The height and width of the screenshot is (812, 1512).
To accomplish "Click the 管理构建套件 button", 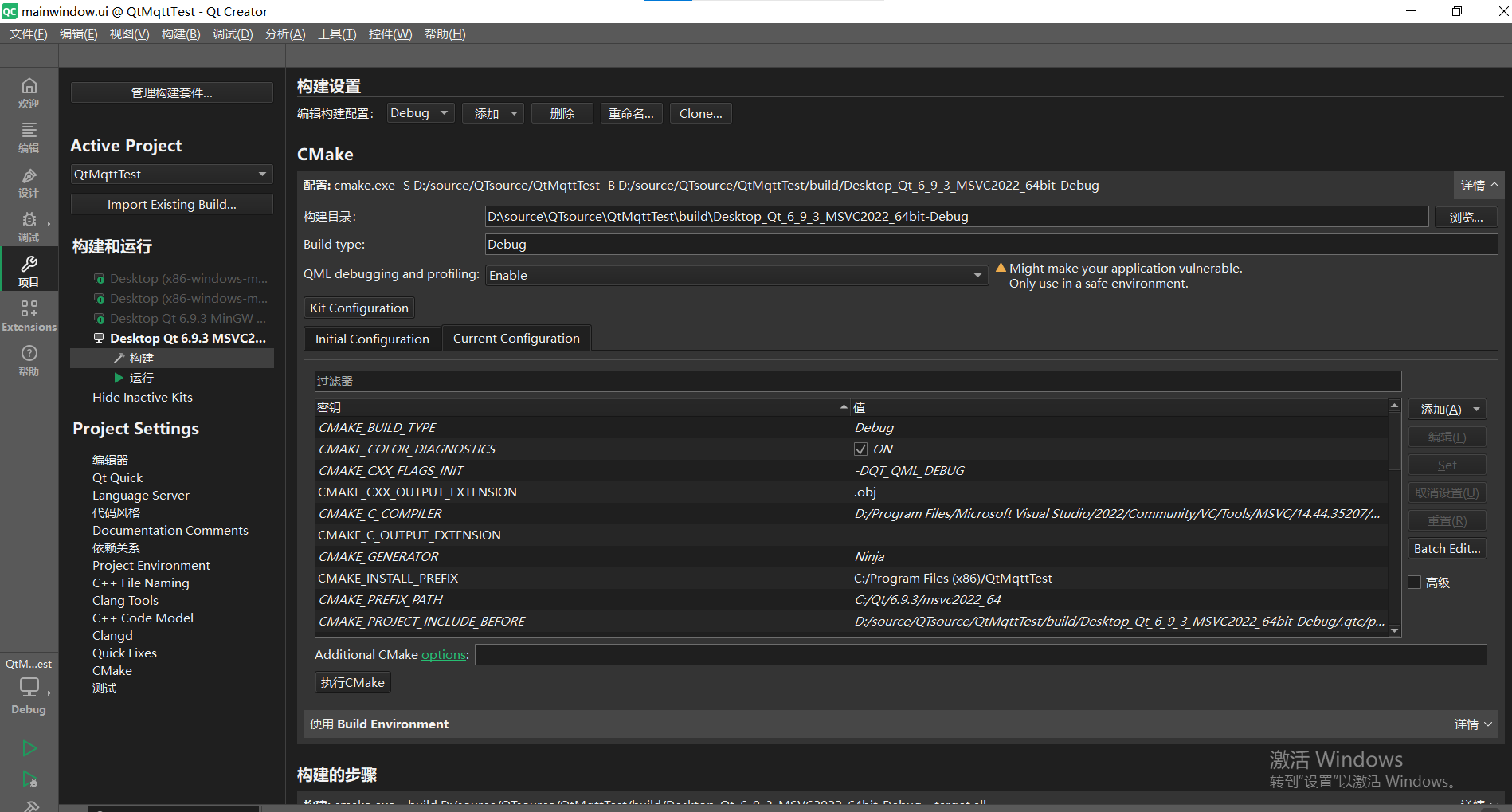I will coord(171,92).
